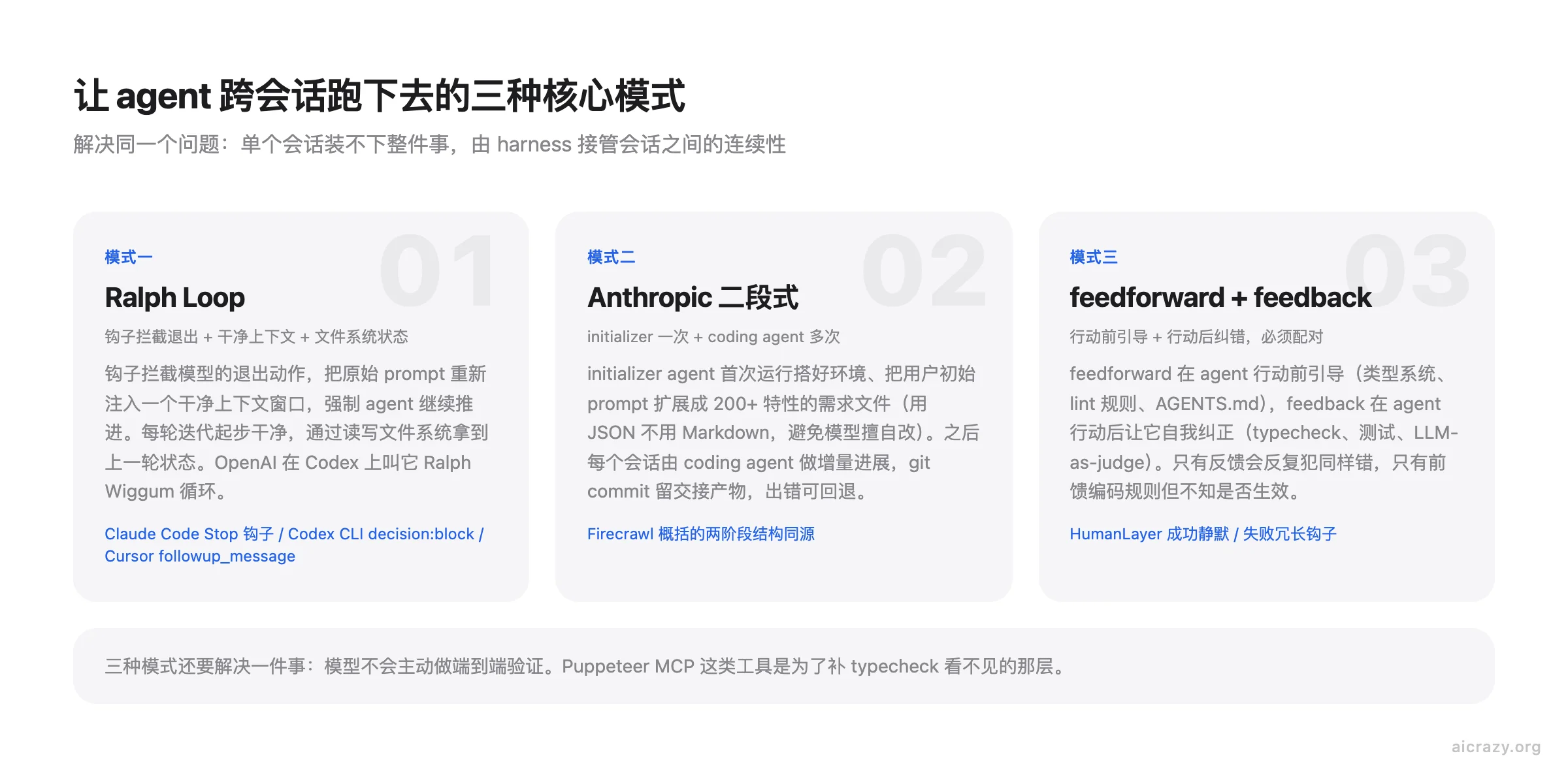
Task: Click the initializer agent description paragraph
Action: click(783, 432)
